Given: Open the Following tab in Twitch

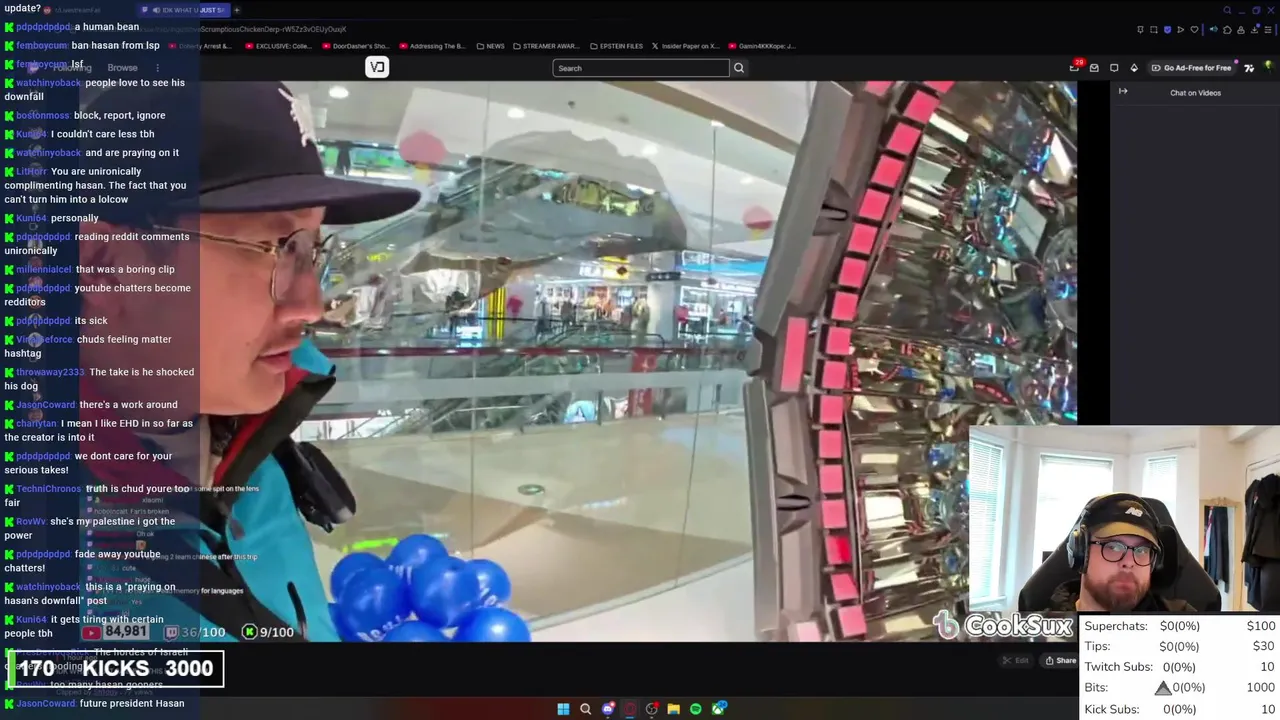Looking at the screenshot, I should (72, 68).
